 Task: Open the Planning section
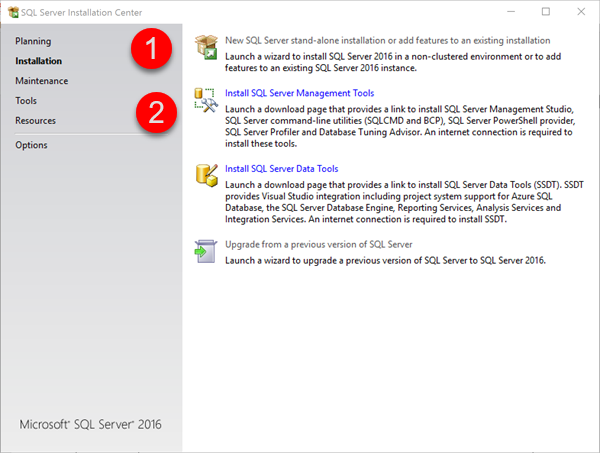point(33,41)
